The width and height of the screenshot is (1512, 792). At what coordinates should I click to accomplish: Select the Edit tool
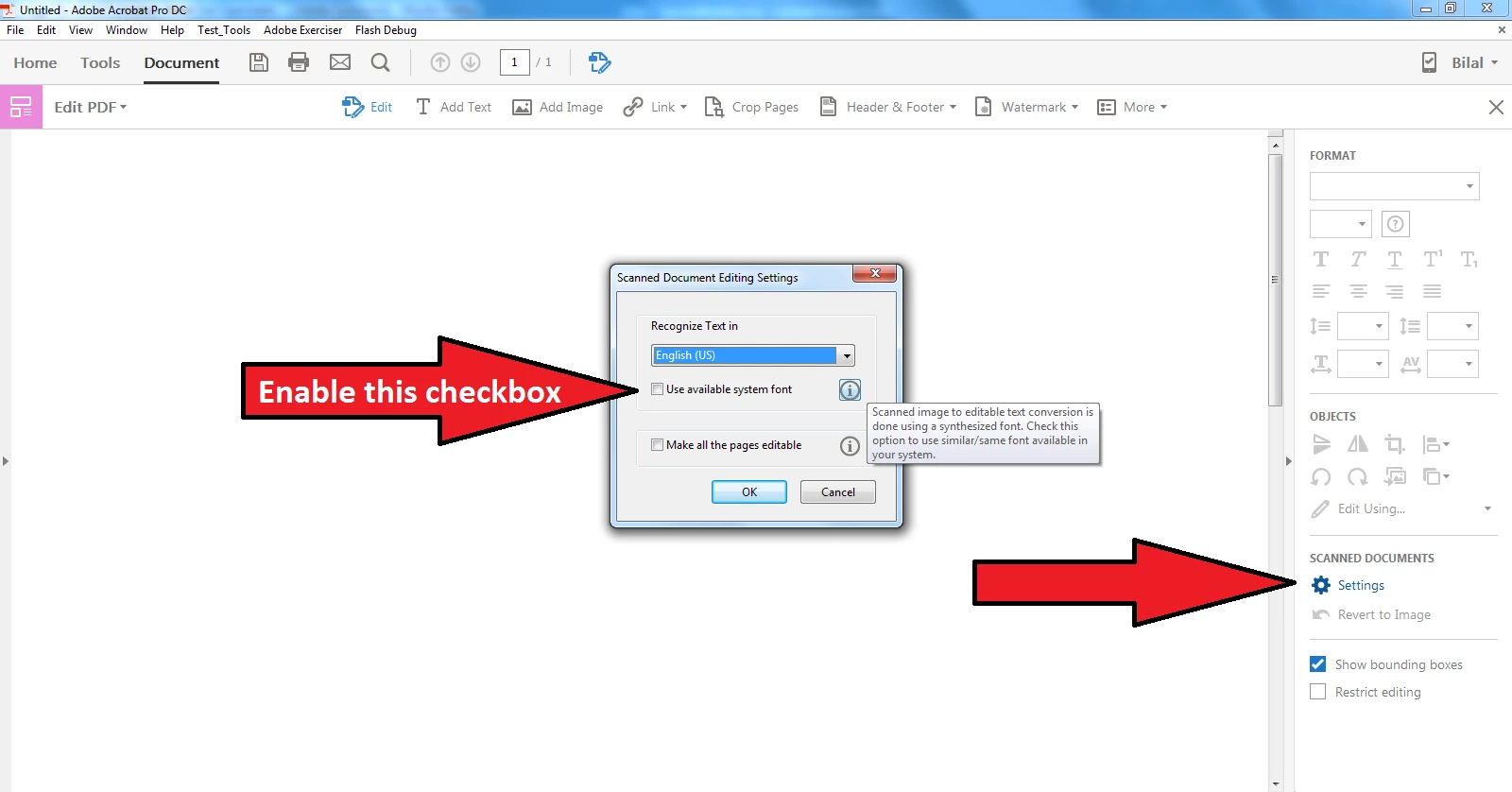[x=368, y=107]
